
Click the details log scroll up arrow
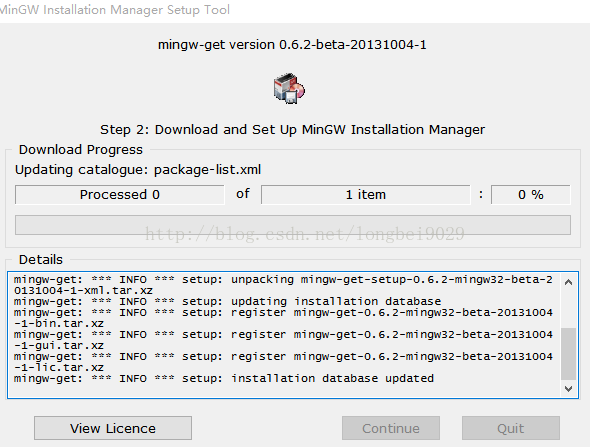pos(569,282)
